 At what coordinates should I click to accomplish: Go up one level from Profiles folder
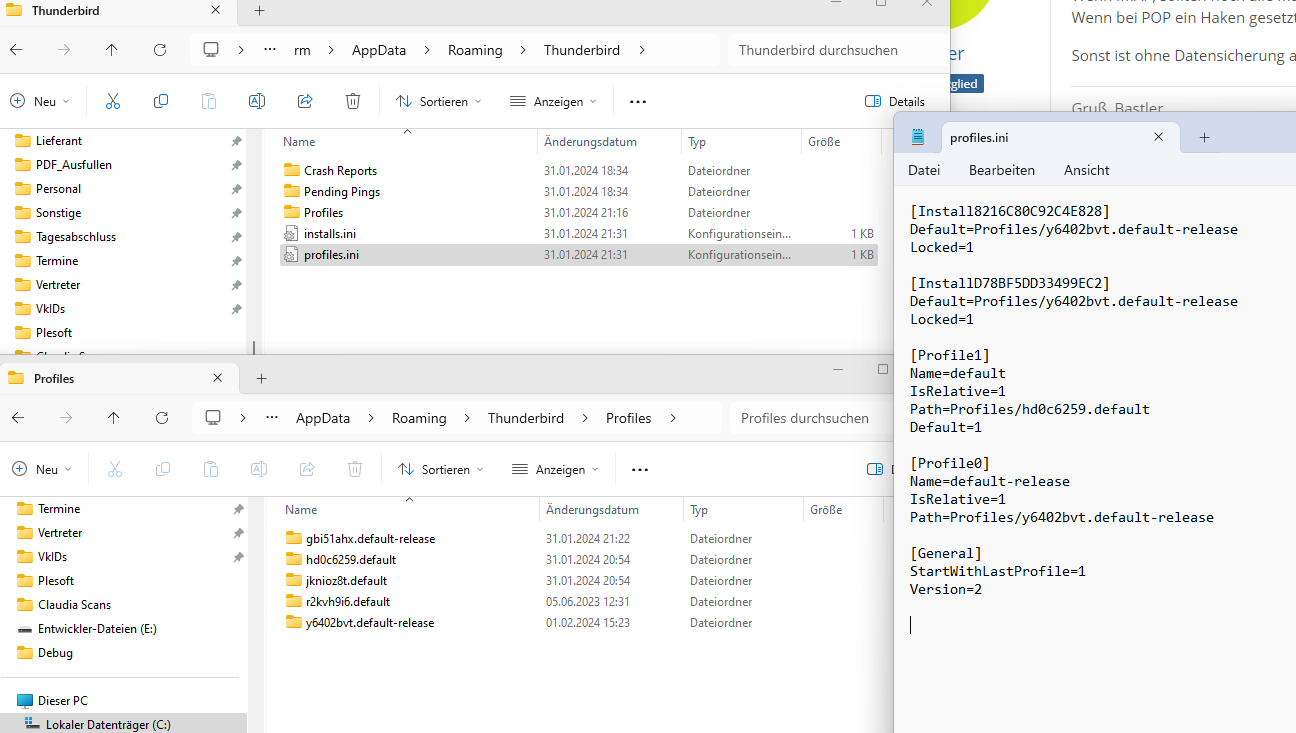click(x=114, y=418)
